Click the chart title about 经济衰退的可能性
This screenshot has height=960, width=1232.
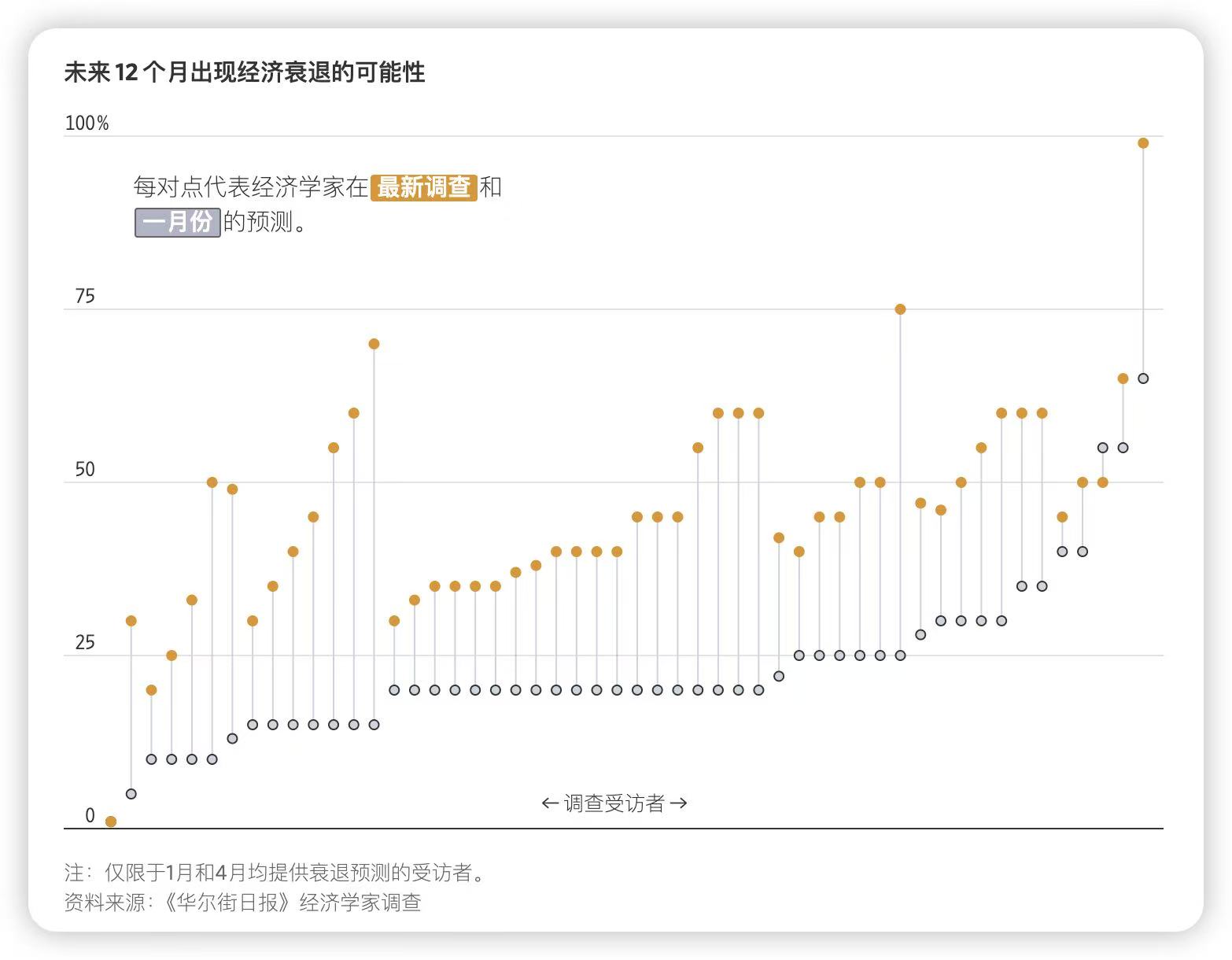click(x=245, y=72)
